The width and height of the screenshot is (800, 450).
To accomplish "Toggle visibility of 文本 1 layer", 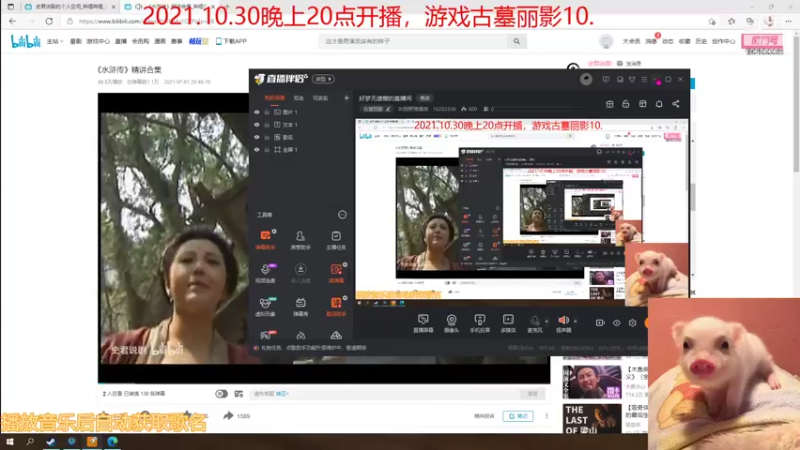I will click(x=257, y=124).
